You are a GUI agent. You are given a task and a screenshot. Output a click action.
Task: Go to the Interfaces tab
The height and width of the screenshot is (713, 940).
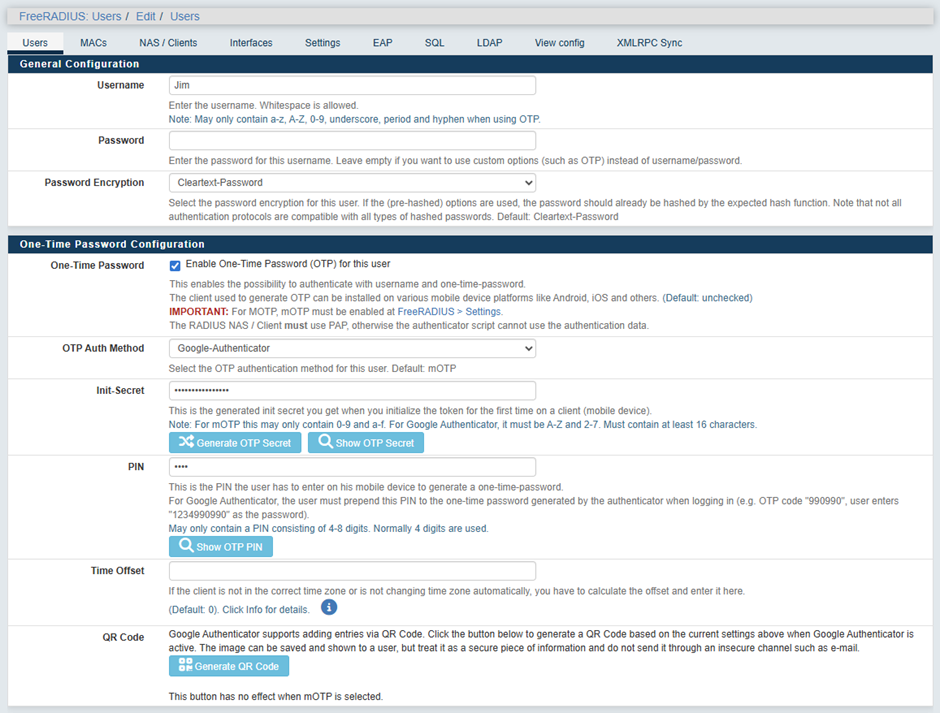(x=251, y=43)
